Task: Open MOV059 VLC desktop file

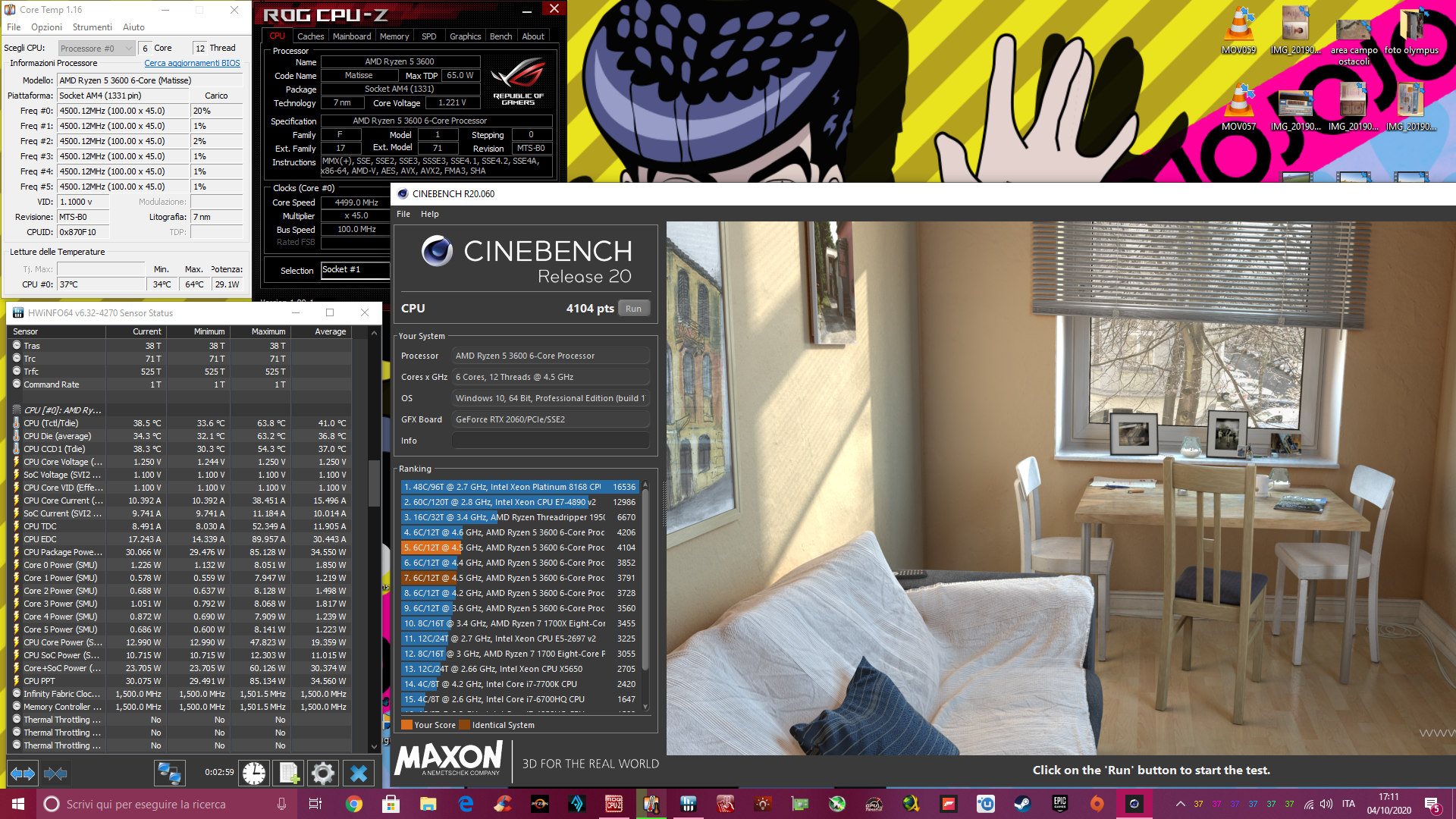Action: [1239, 30]
